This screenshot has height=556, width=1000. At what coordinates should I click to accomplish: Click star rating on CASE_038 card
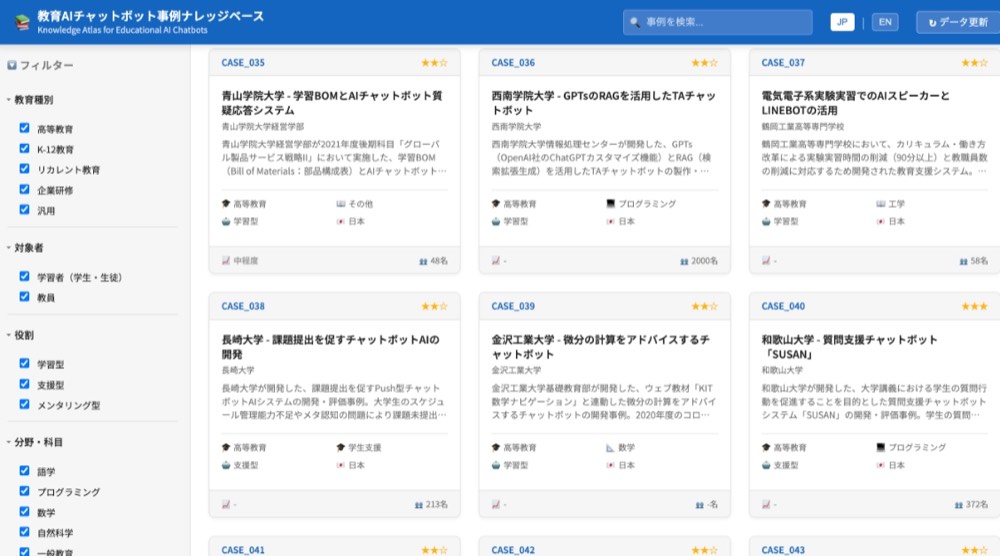click(x=434, y=306)
